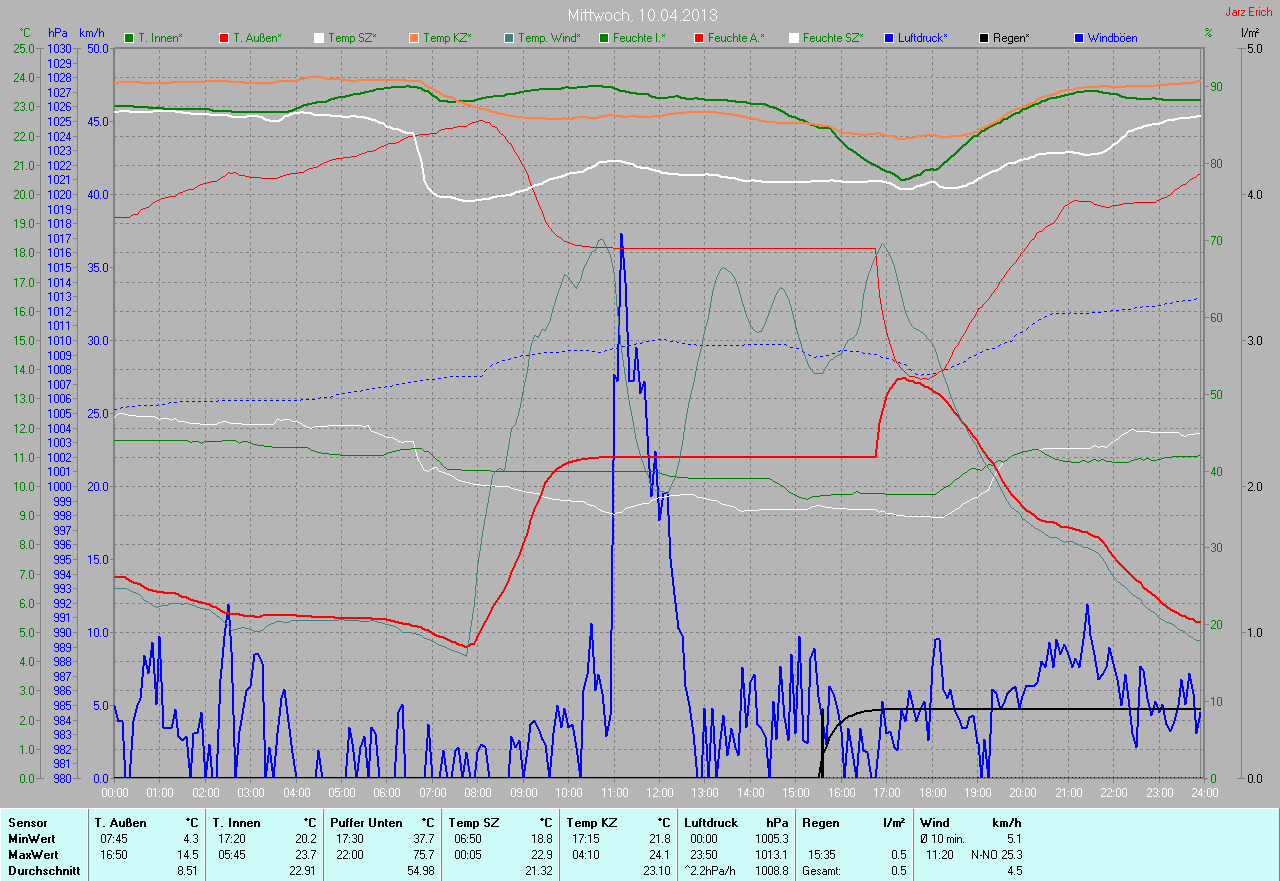Click the Jarz Erich label
Viewport: 1280px width, 881px height.
tap(1252, 12)
